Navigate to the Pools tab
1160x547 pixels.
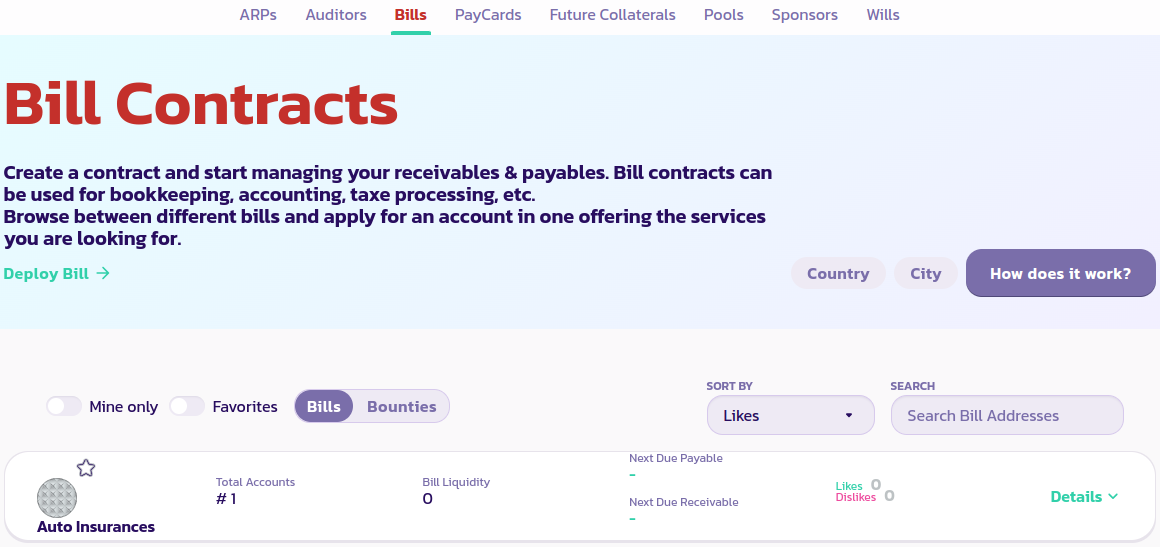pos(723,15)
